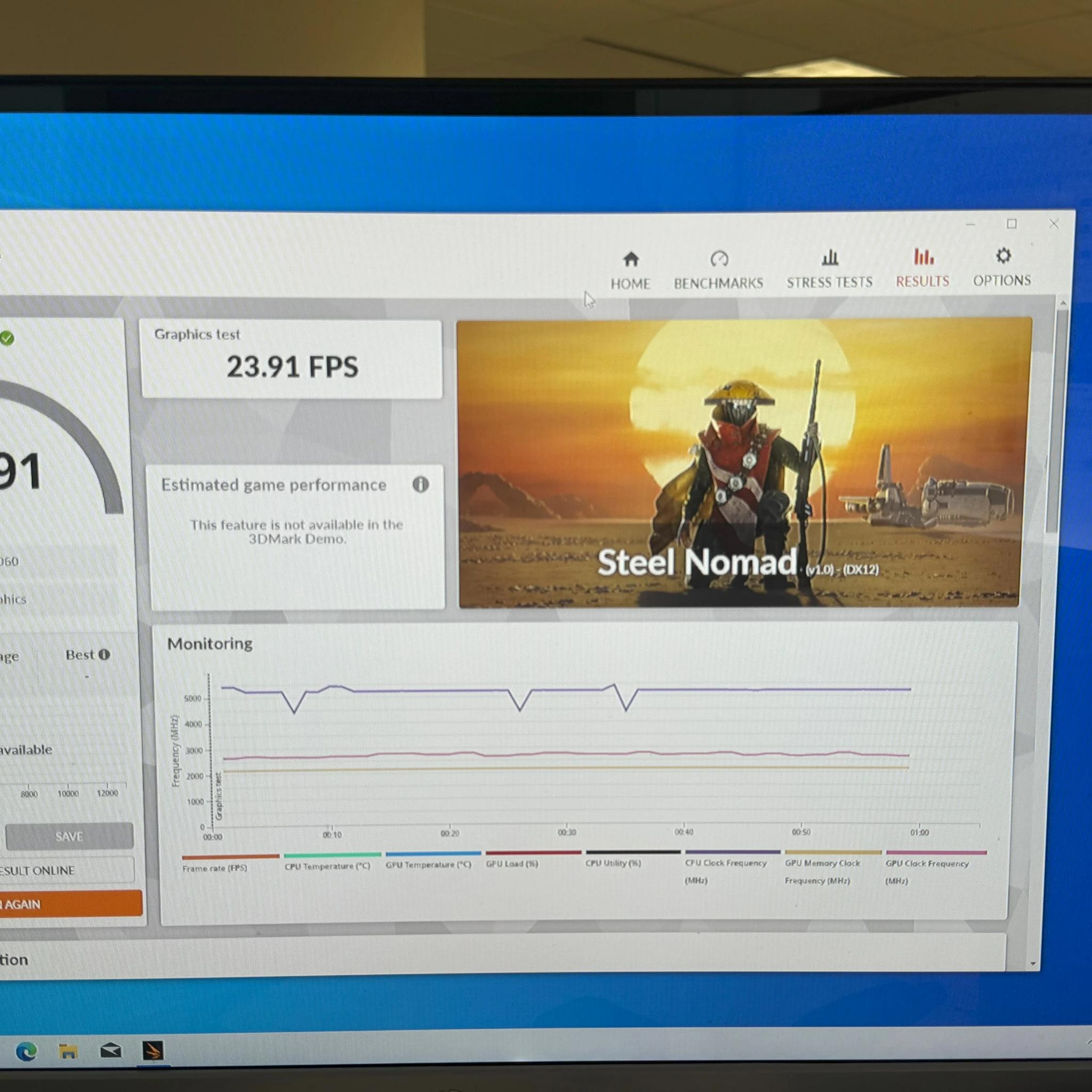Open the Benchmarks gauge icon
The image size is (1092, 1092).
719,259
